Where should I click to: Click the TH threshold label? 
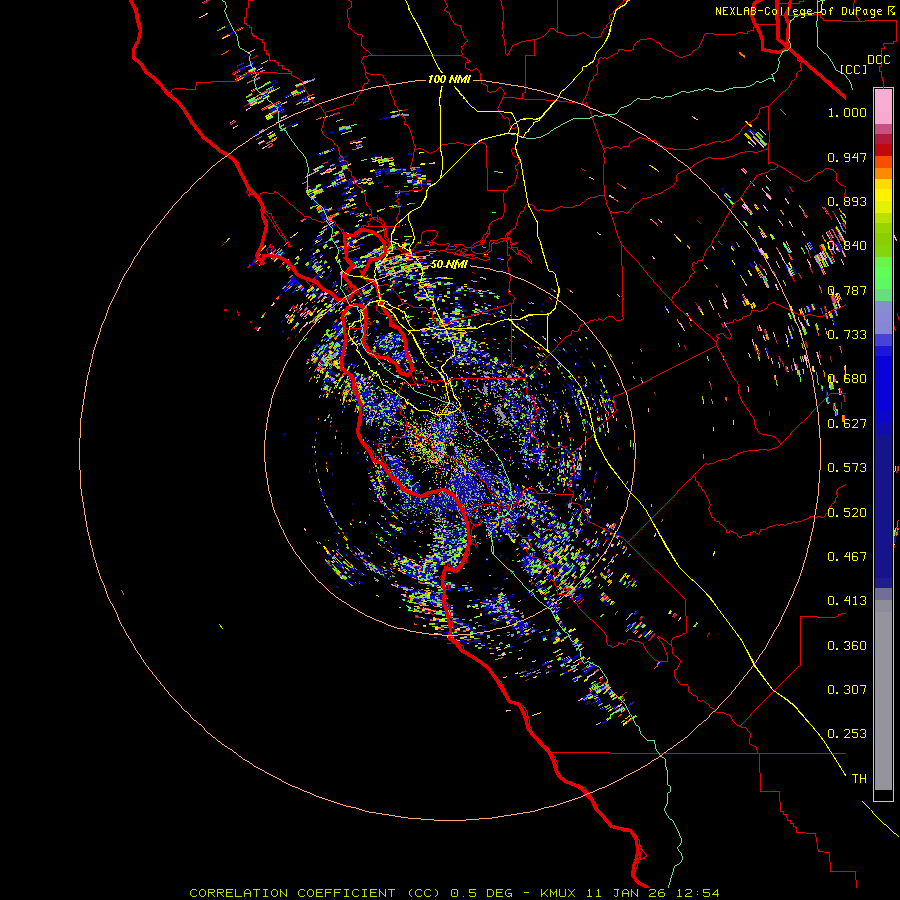(859, 779)
